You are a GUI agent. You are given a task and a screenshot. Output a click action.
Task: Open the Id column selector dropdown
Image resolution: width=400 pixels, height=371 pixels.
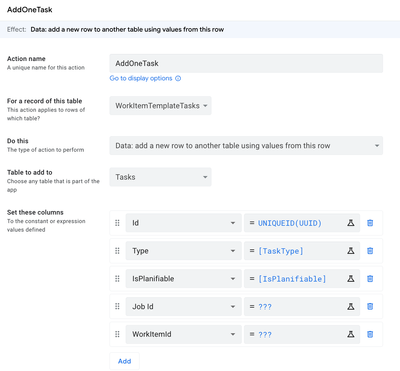[x=183, y=223]
